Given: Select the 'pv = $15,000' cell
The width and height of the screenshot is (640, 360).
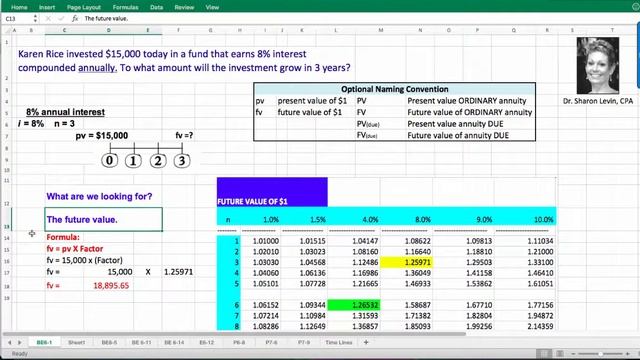Looking at the screenshot, I should click(102, 136).
